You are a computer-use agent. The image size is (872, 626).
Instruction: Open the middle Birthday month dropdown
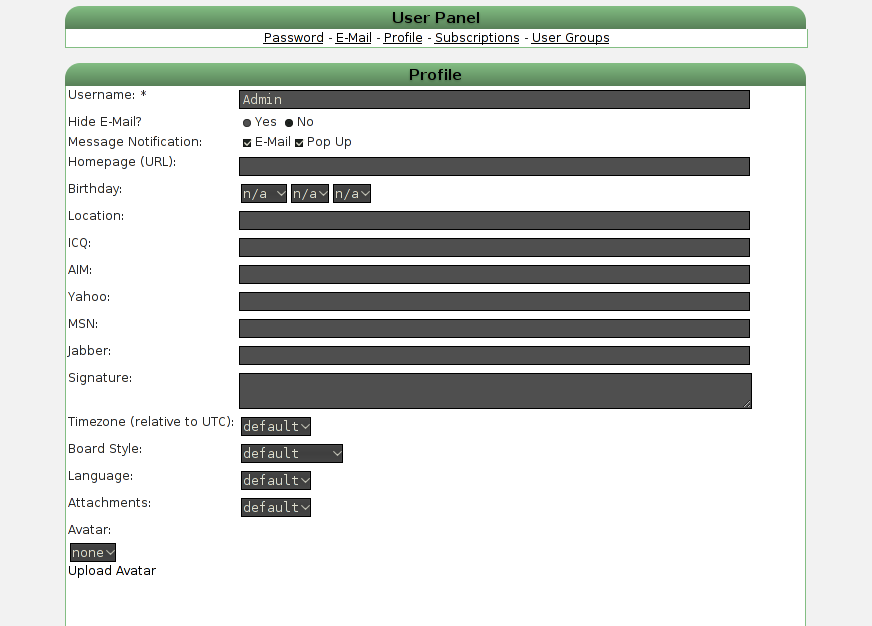click(x=309, y=193)
